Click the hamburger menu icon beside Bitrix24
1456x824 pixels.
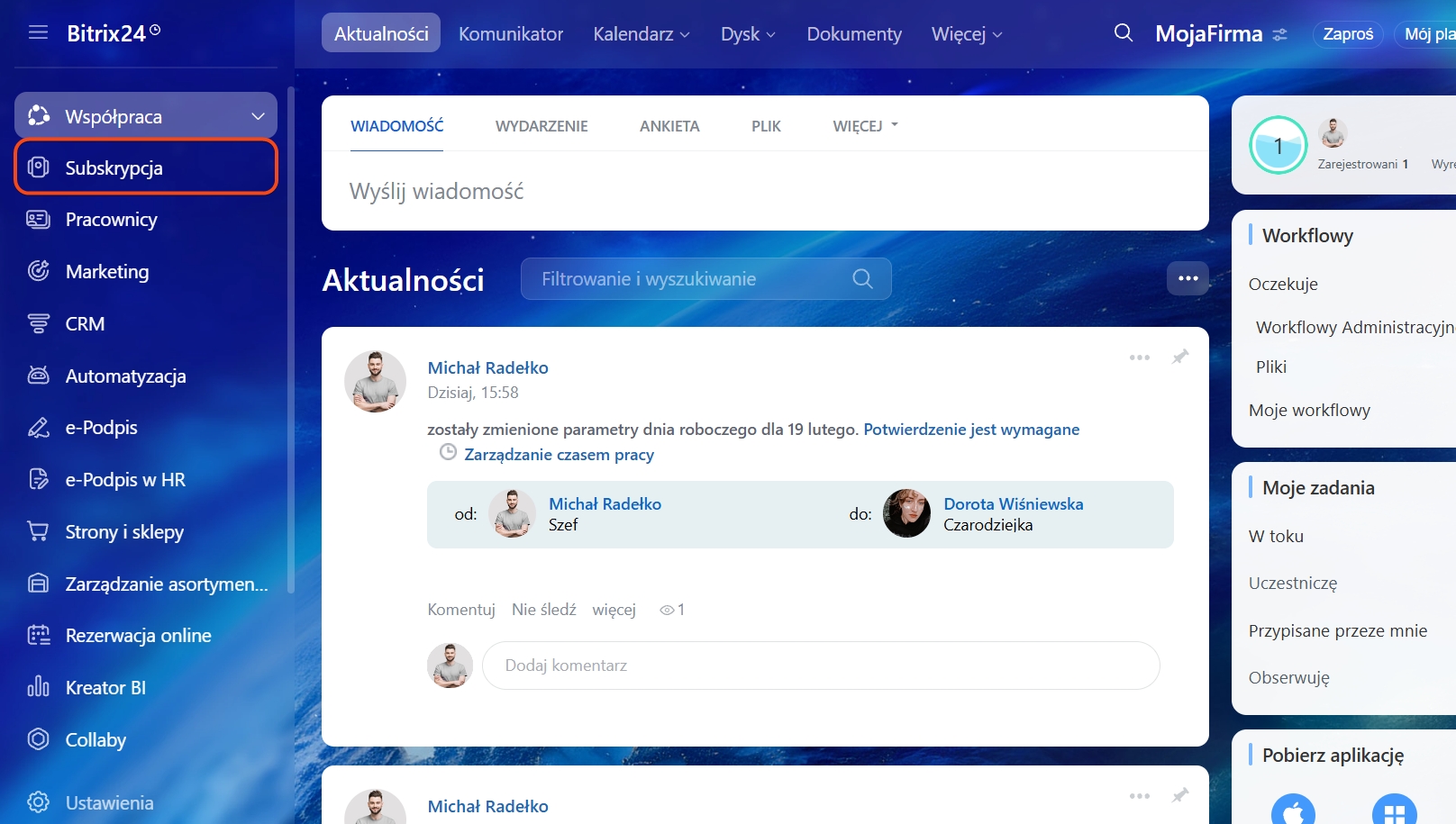38,33
